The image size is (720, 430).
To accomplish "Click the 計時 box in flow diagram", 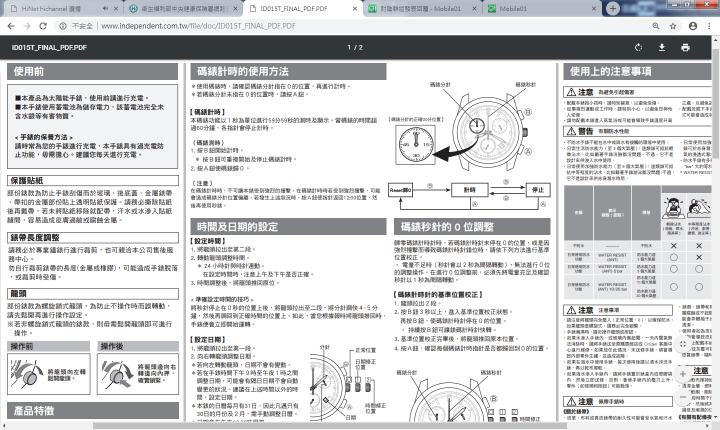I will pos(470,190).
